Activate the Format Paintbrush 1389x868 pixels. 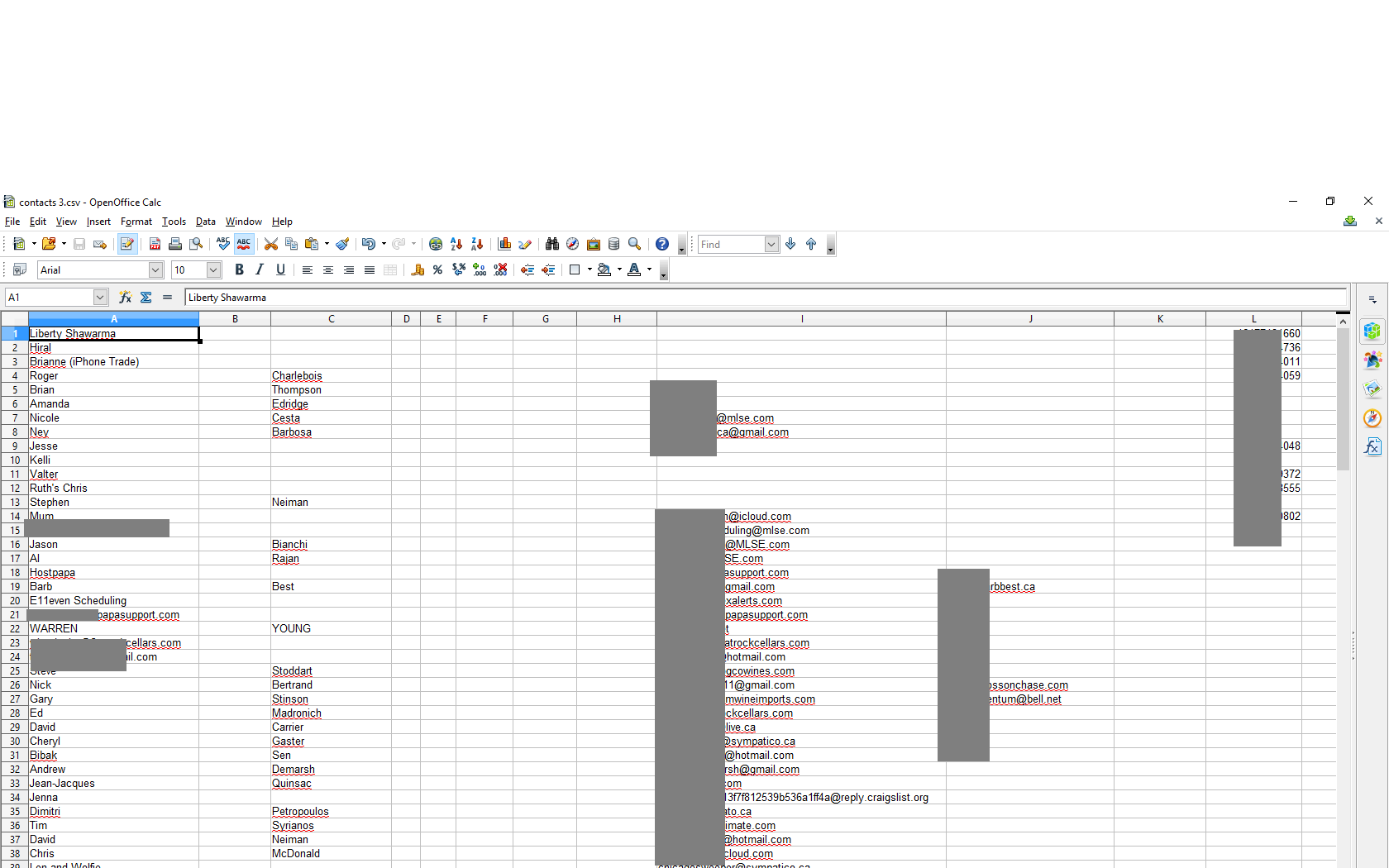coord(342,244)
